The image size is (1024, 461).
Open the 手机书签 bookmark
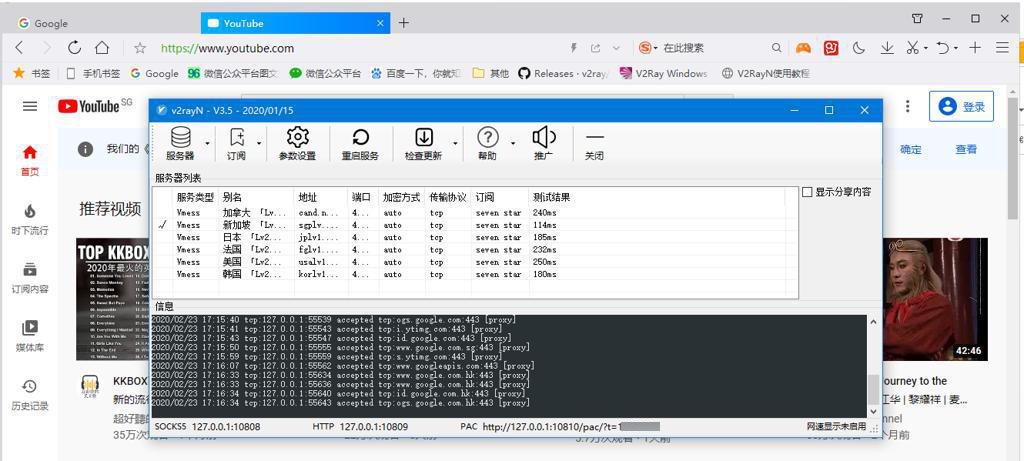(93, 73)
